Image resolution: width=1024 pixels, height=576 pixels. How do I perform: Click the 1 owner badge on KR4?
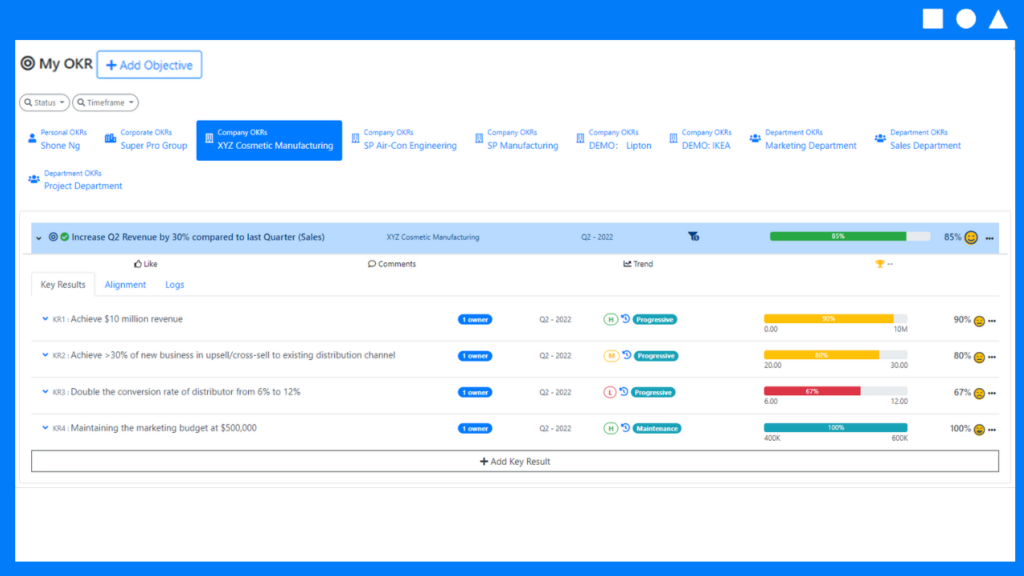(x=475, y=428)
